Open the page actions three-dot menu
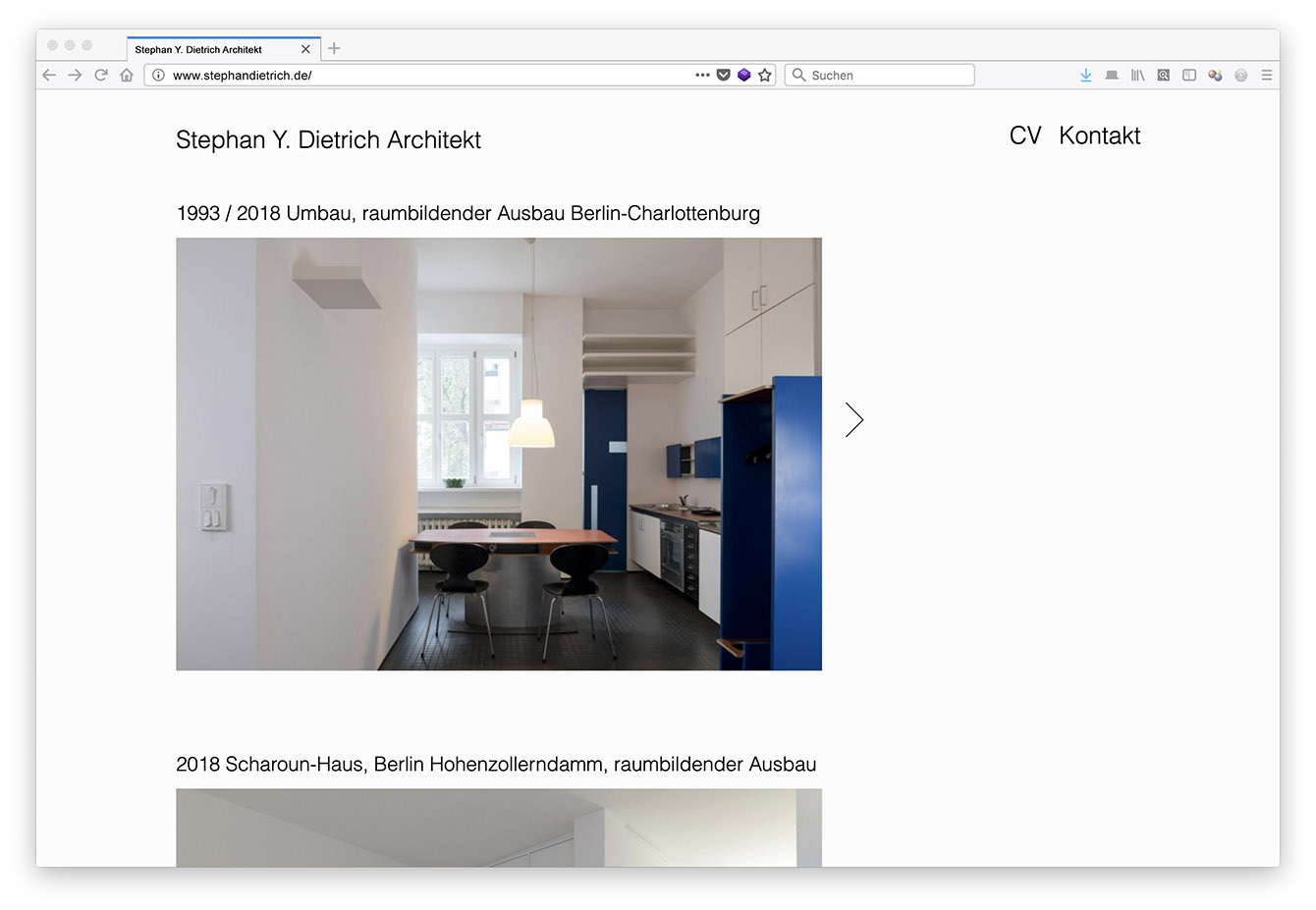The image size is (1316, 910). (x=702, y=75)
